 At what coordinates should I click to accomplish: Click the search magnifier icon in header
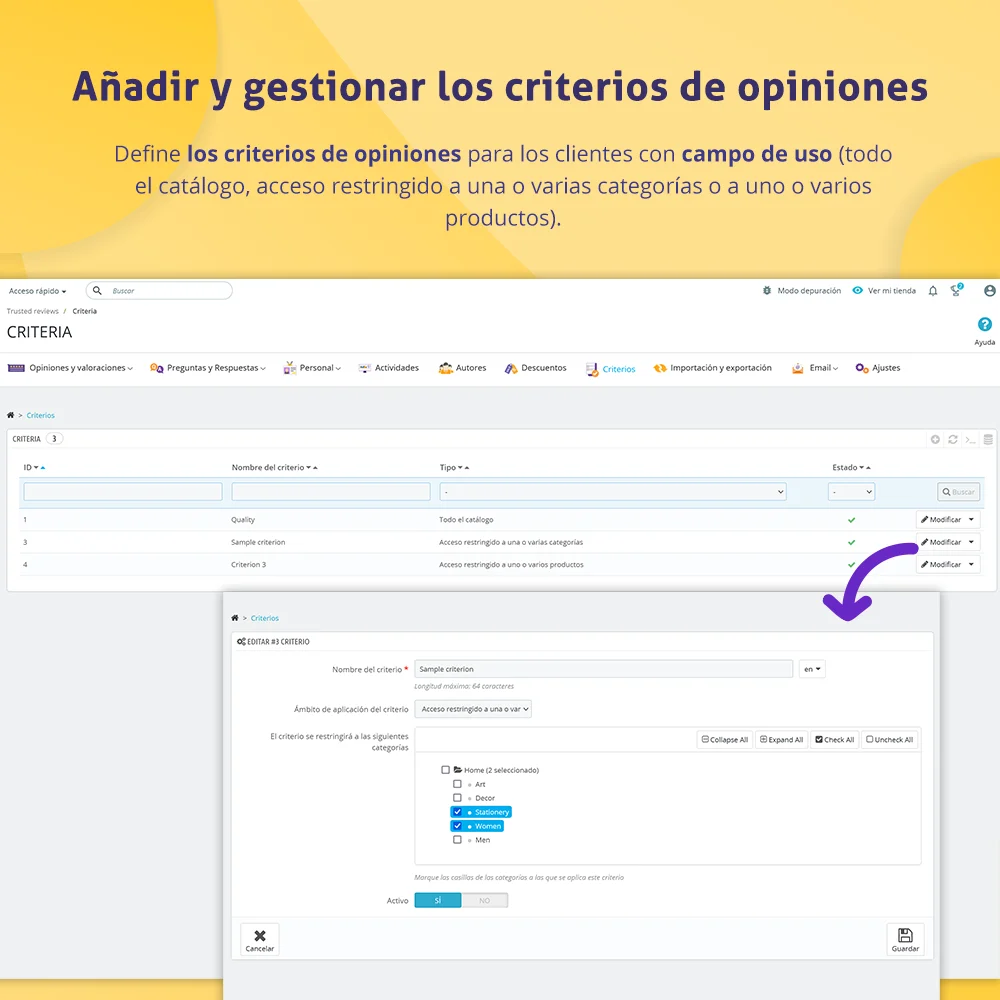click(97, 291)
